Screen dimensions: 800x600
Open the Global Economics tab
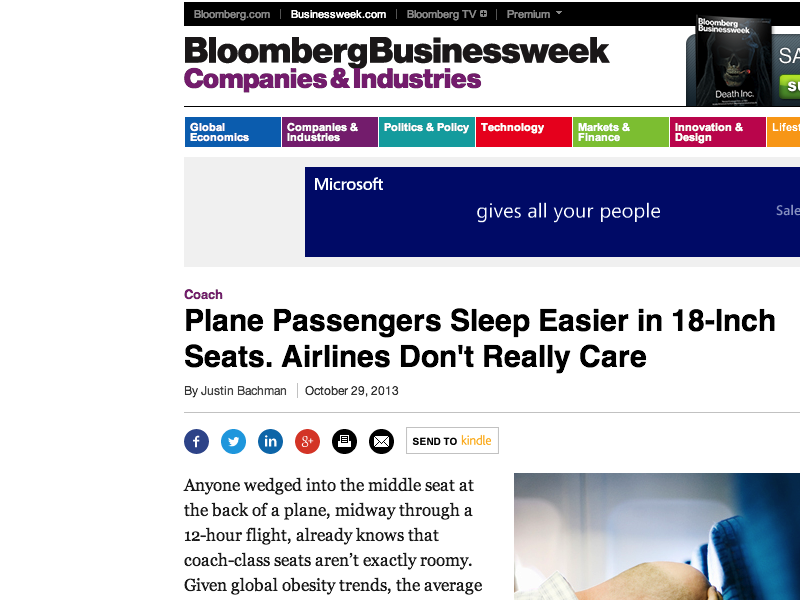coord(232,132)
